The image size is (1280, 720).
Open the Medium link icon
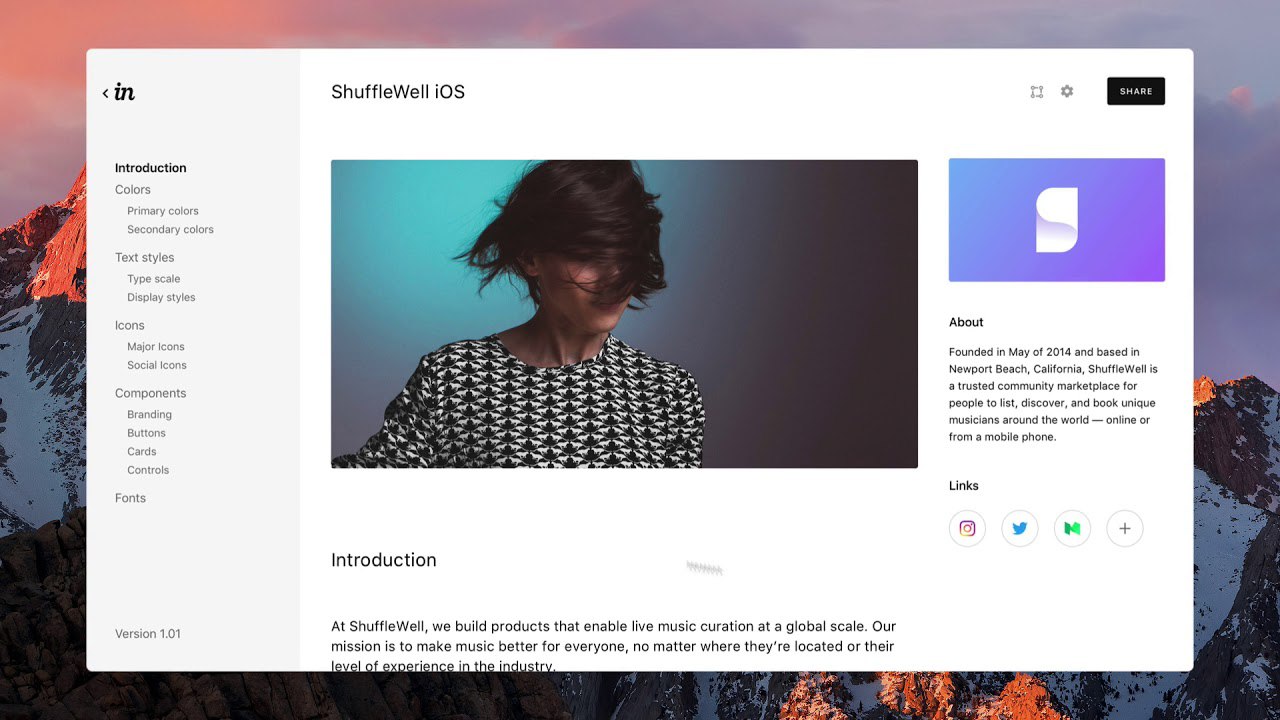point(1072,528)
